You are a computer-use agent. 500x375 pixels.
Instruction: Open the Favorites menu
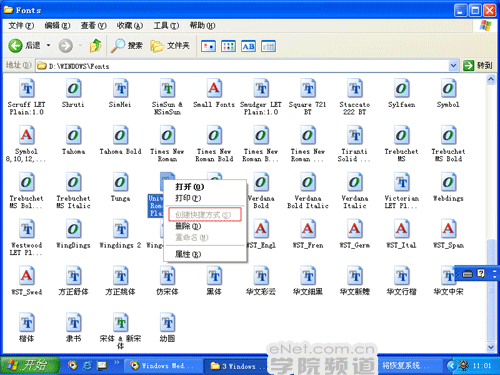[130, 25]
